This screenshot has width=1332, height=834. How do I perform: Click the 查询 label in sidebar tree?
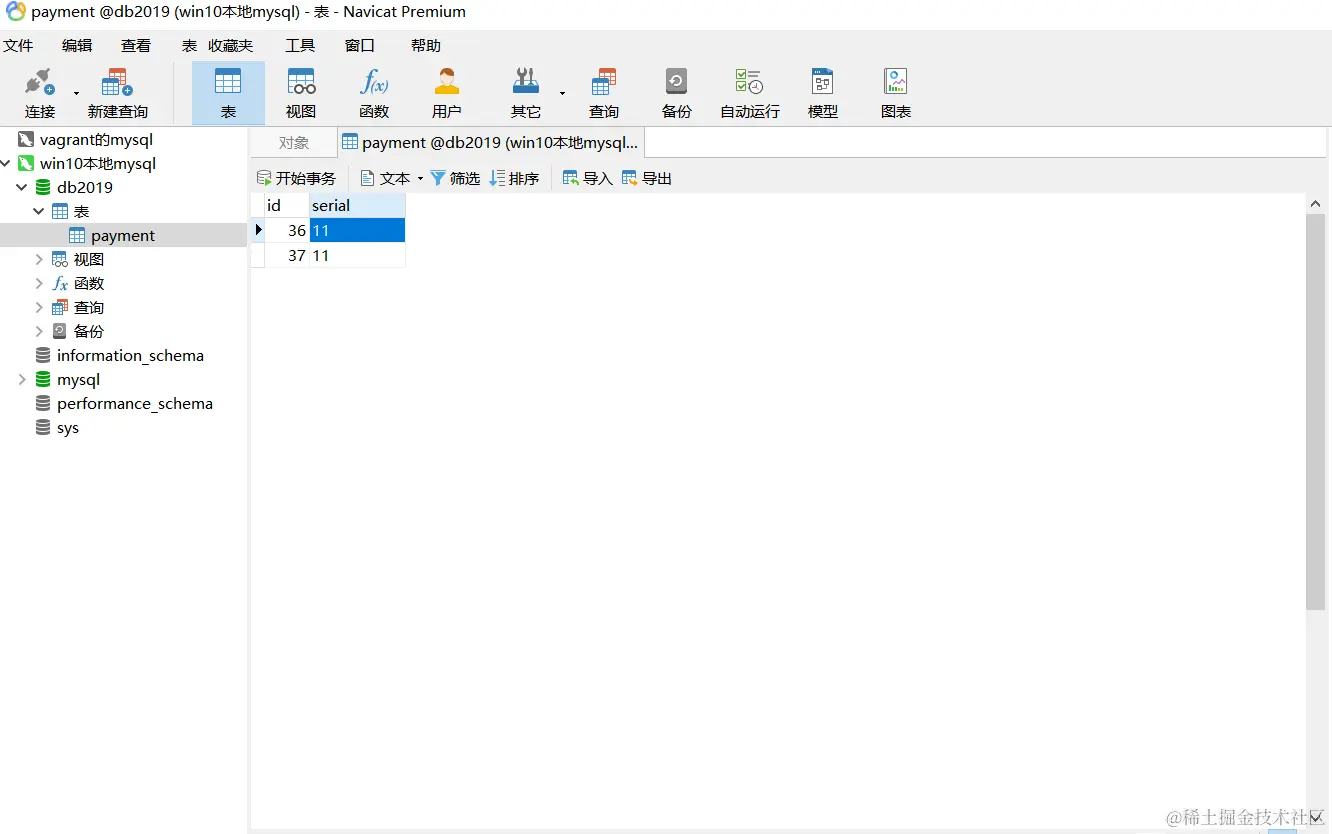coord(89,307)
